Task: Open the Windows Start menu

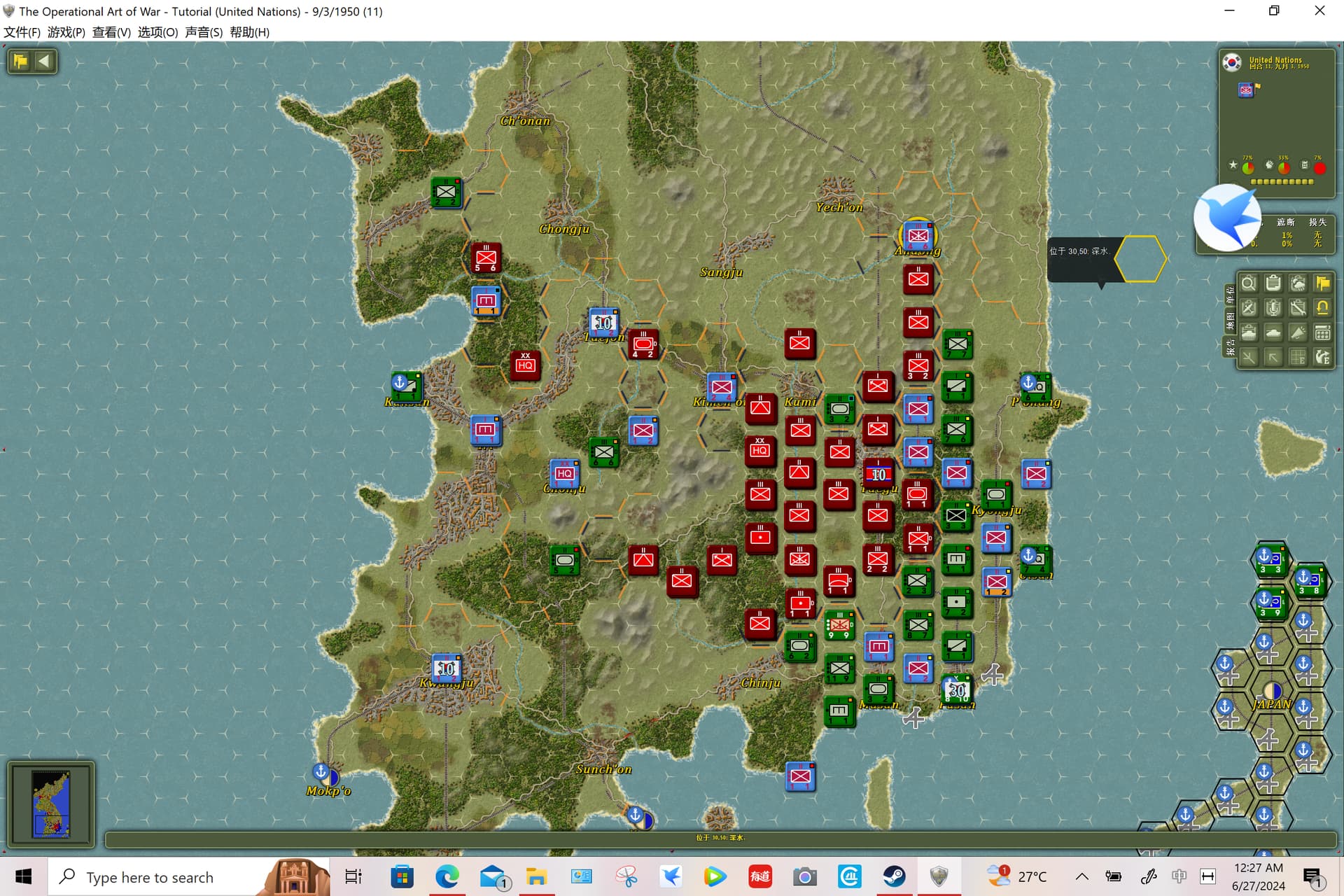Action: click(23, 876)
